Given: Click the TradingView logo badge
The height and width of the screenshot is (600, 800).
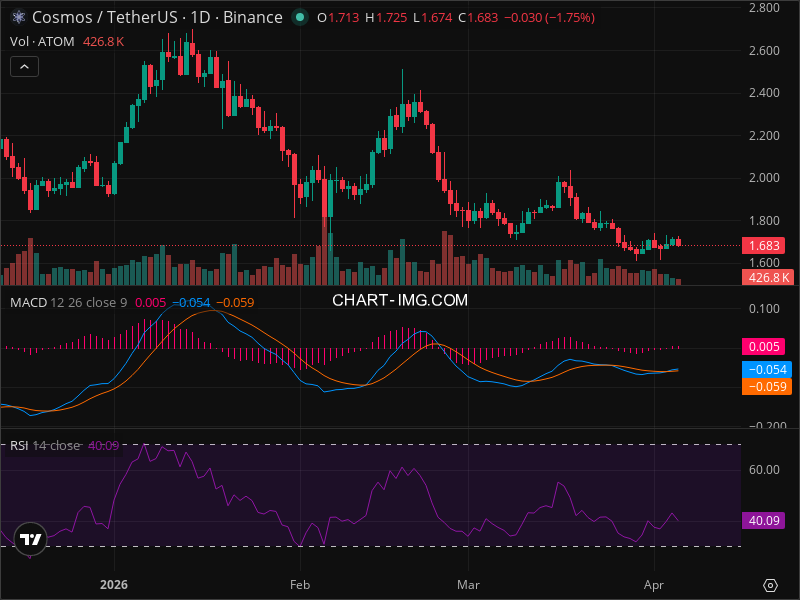Looking at the screenshot, I should (x=31, y=539).
